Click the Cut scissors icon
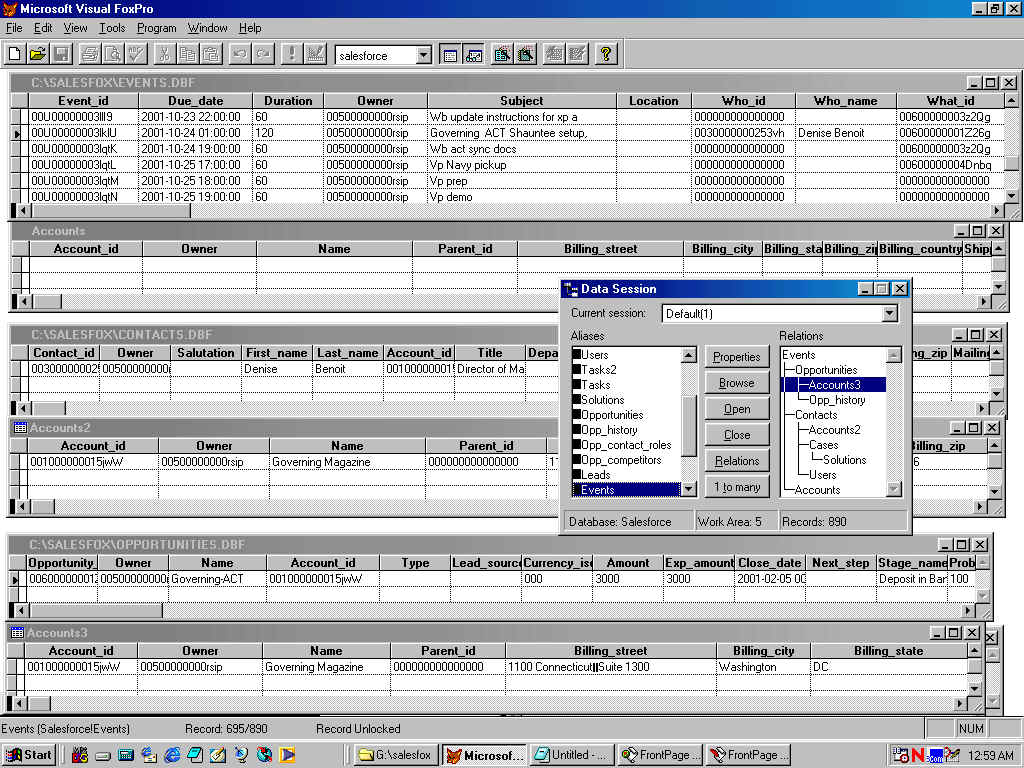 tap(165, 55)
